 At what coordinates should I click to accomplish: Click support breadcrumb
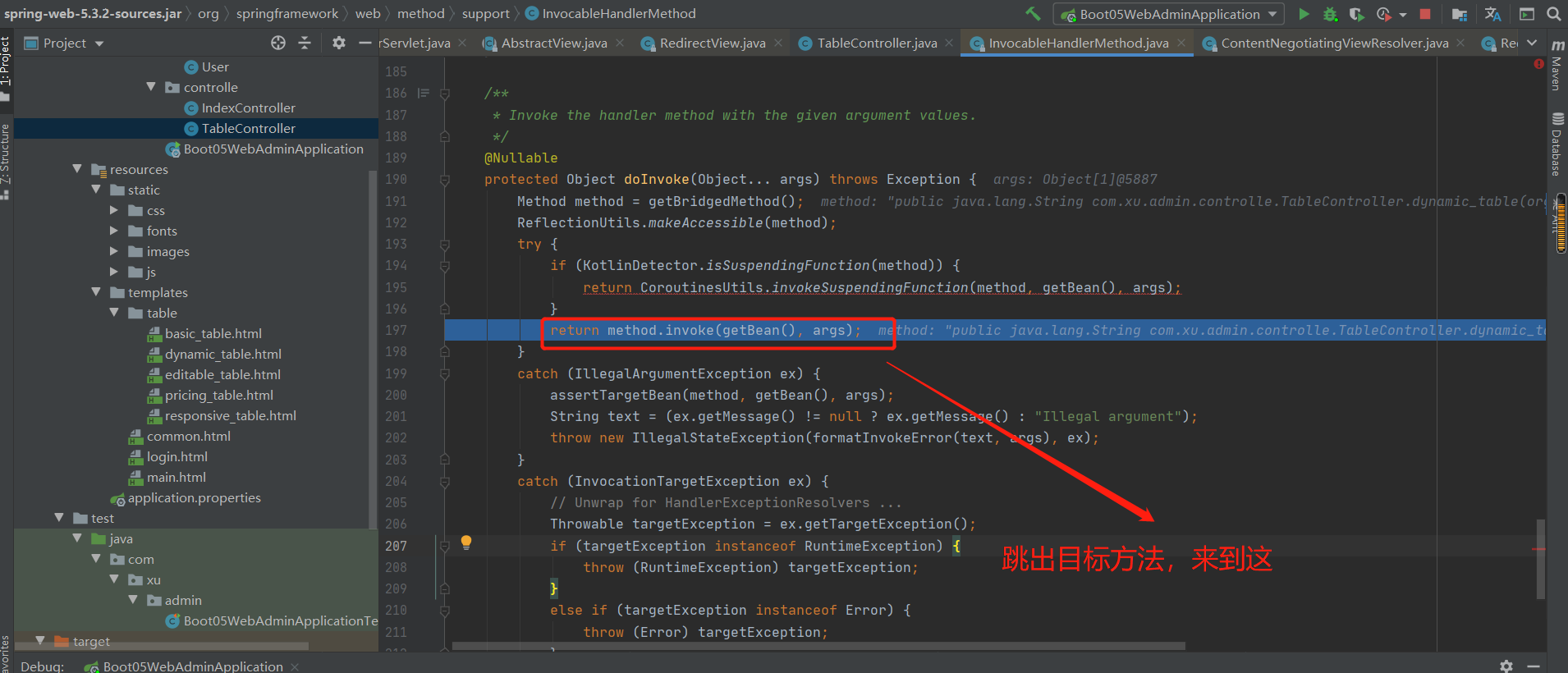(x=485, y=13)
